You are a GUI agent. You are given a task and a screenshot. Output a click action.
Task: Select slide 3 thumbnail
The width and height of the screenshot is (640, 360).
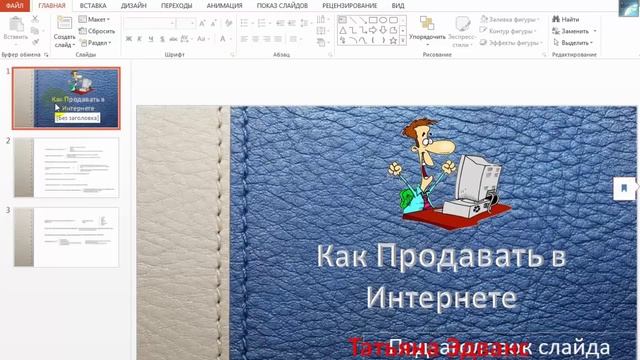(67, 237)
